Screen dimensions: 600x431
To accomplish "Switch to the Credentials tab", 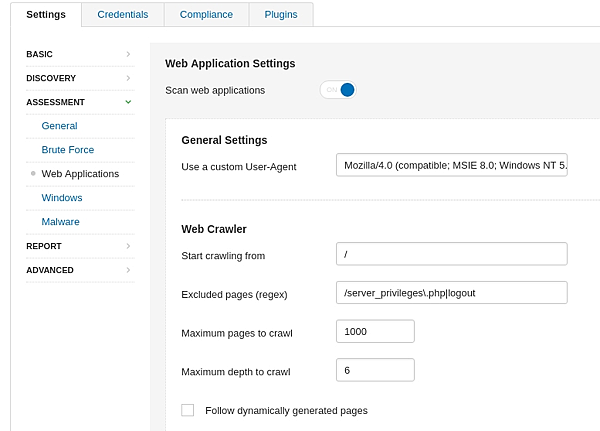I will point(123,15).
